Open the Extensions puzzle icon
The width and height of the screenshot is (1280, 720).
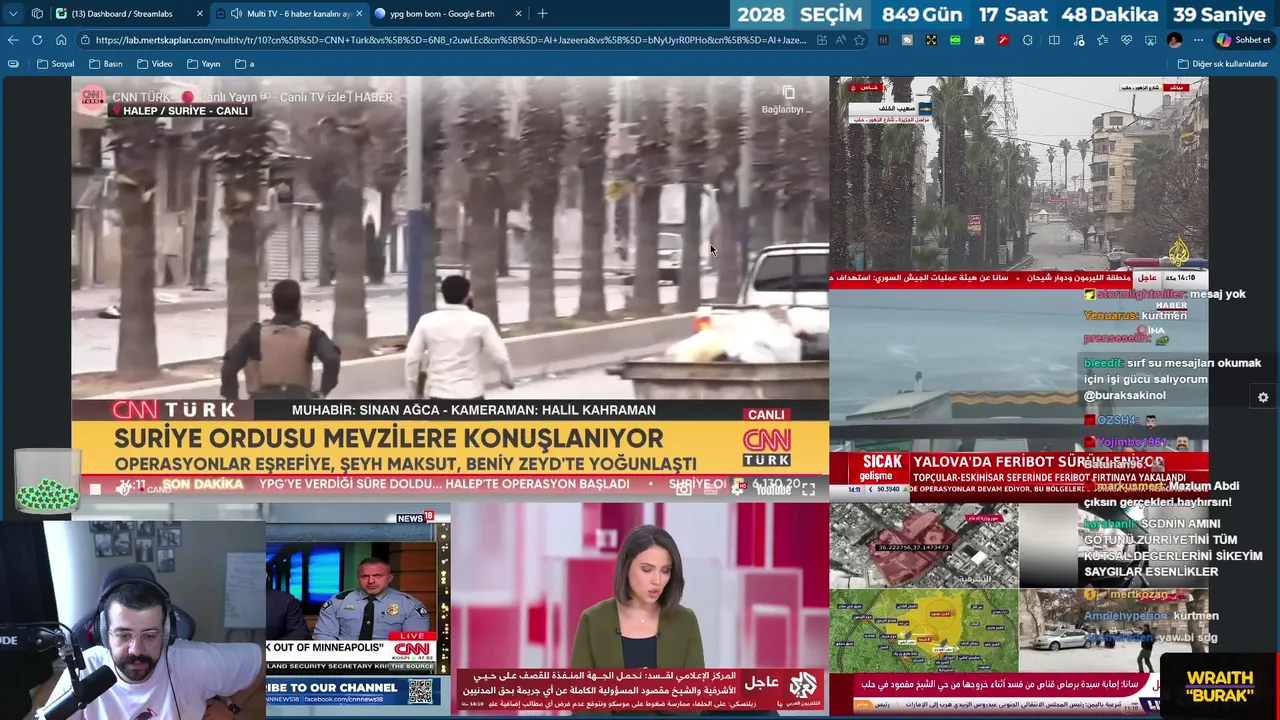[x=1027, y=40]
